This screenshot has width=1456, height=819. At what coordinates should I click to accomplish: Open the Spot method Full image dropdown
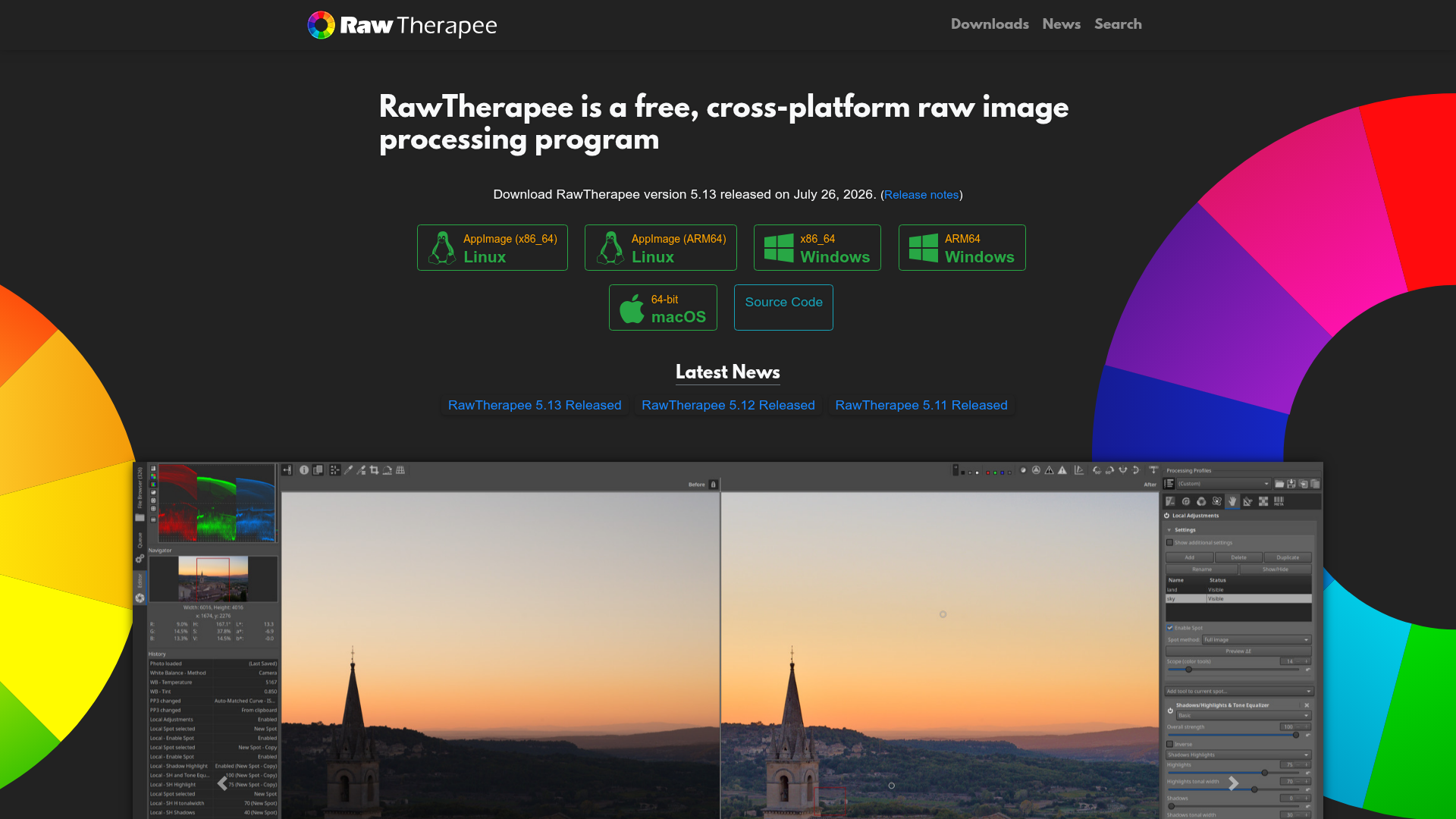[x=1257, y=640]
